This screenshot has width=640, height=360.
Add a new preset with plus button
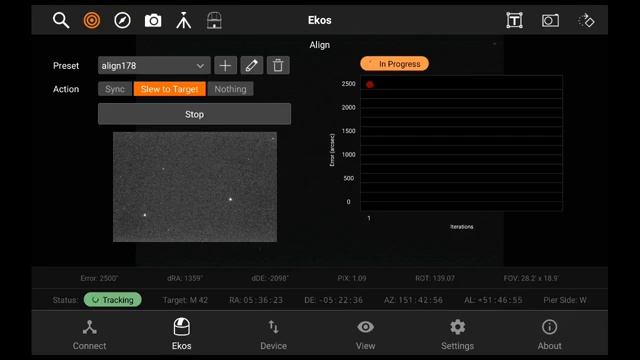225,65
